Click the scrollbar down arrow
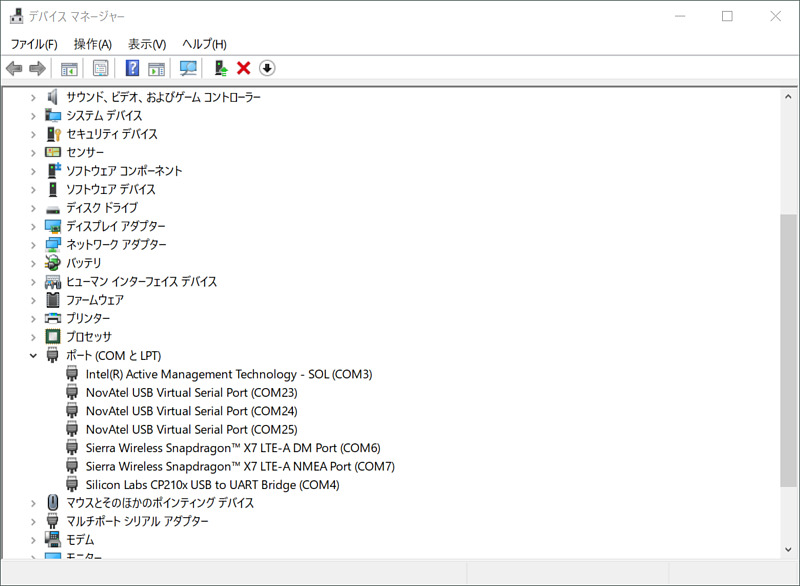 point(788,549)
